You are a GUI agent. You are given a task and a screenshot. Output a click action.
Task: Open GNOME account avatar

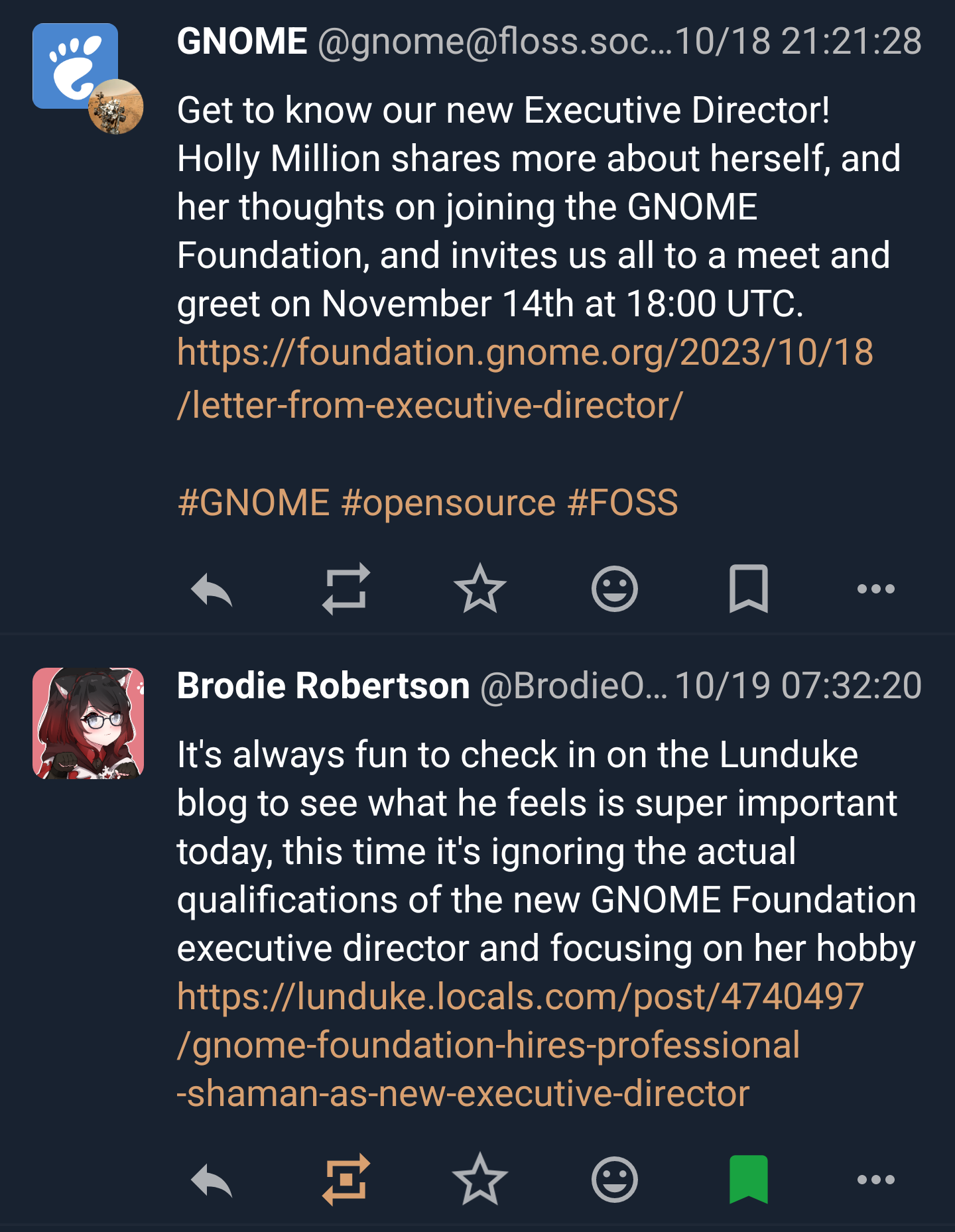[x=70, y=61]
